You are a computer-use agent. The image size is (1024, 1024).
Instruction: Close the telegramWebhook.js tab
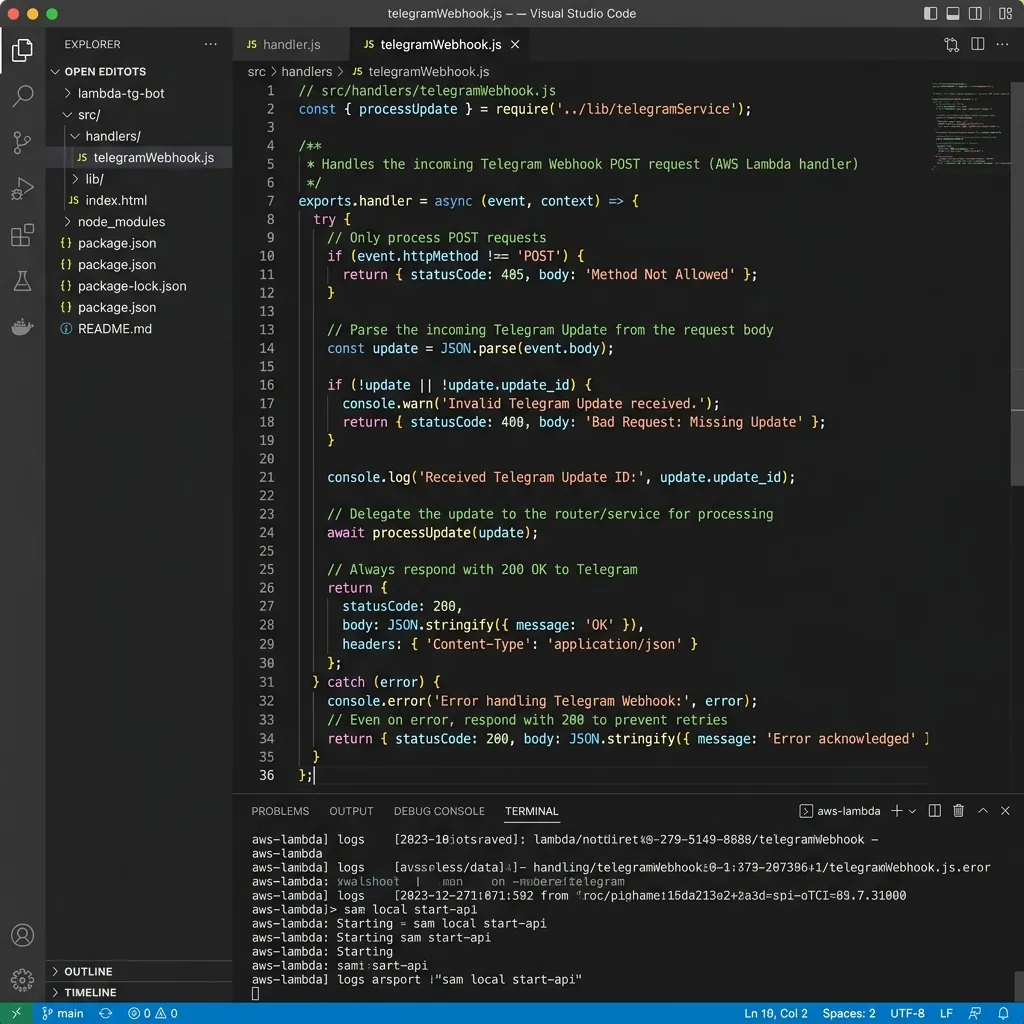[515, 44]
